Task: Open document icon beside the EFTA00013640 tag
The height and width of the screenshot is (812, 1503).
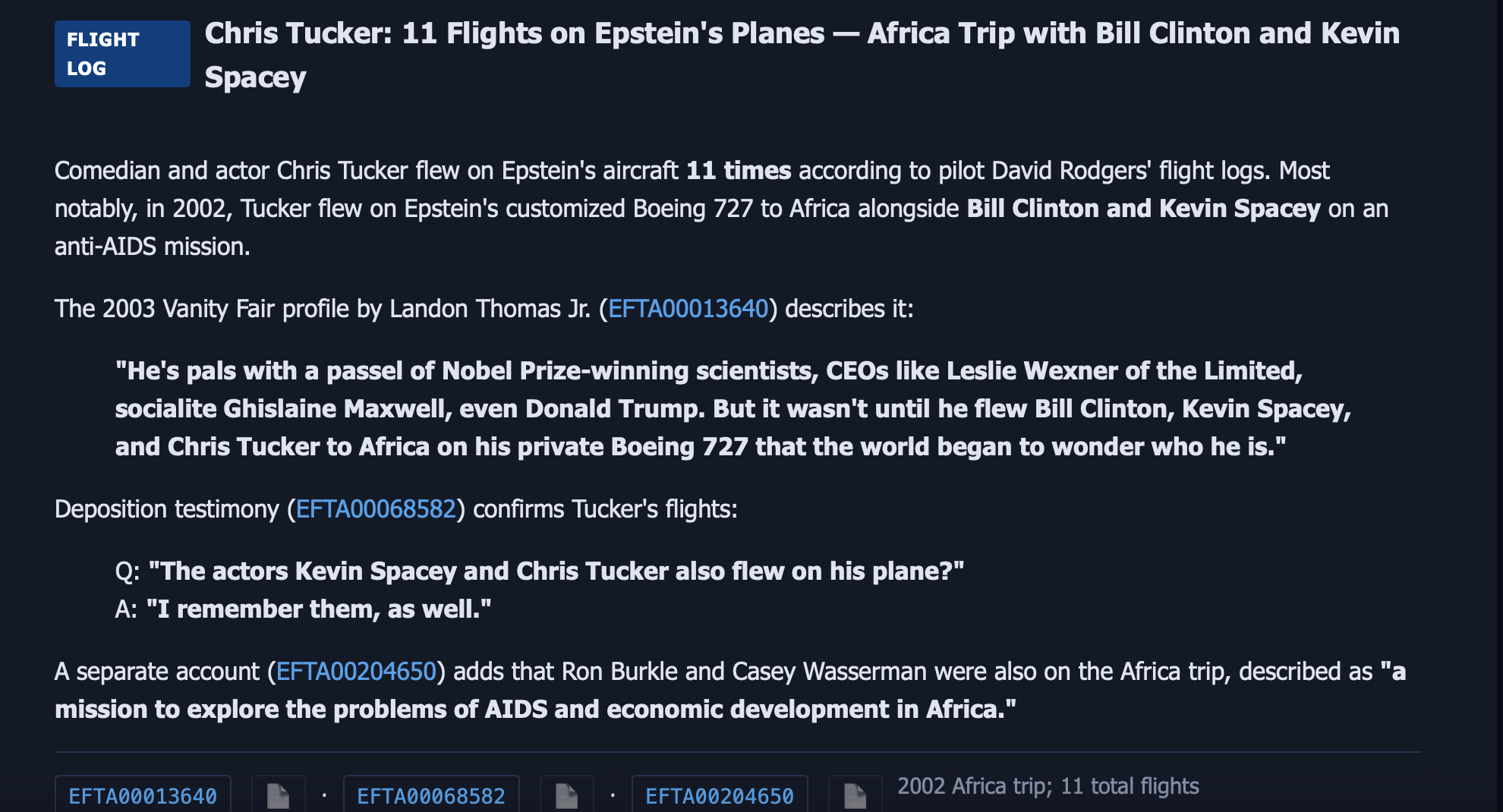Action: tap(279, 795)
